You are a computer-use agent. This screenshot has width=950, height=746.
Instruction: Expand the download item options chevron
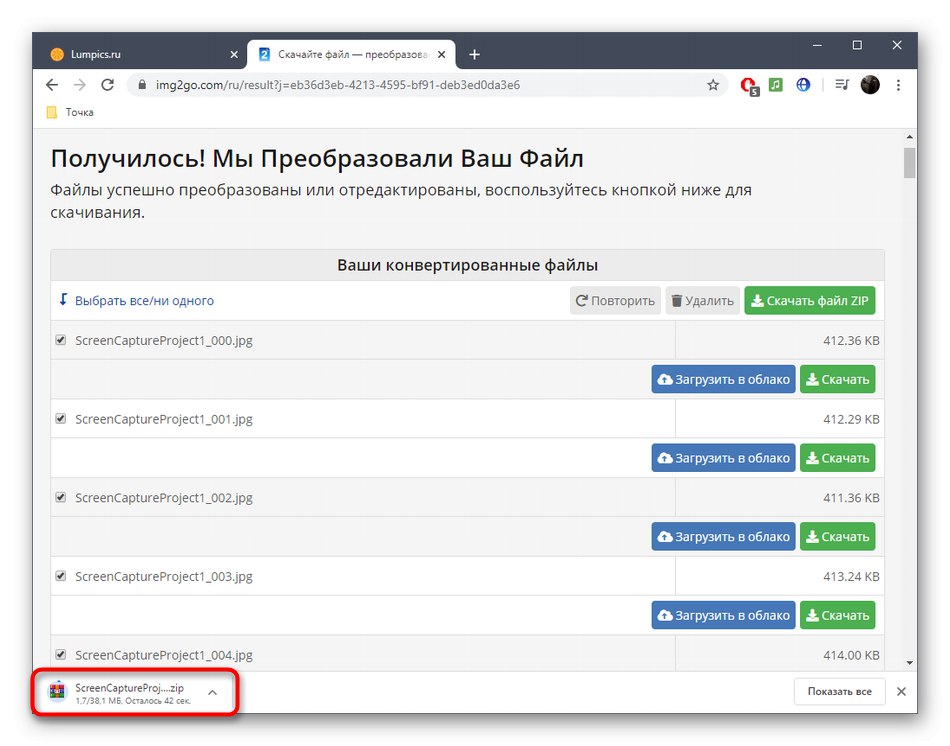(x=212, y=692)
